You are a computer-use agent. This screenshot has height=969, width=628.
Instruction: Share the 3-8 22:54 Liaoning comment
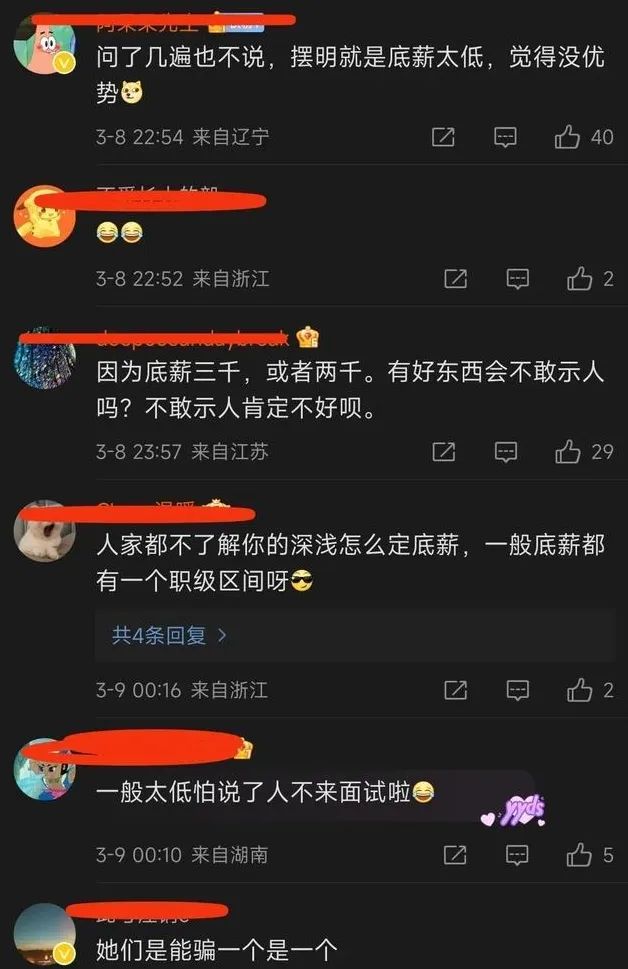(443, 137)
